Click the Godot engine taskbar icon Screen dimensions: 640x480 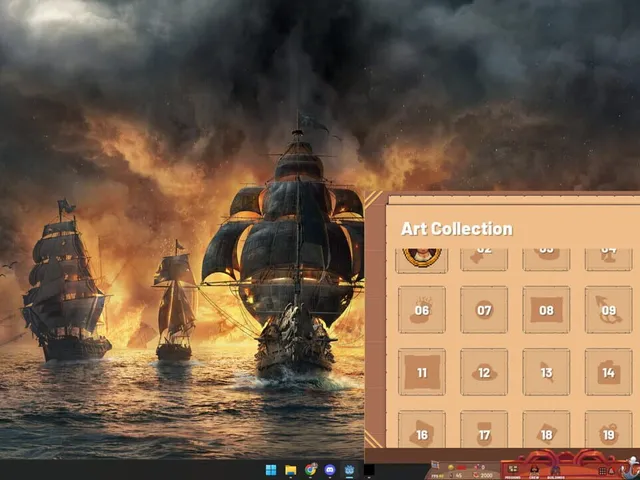point(349,470)
